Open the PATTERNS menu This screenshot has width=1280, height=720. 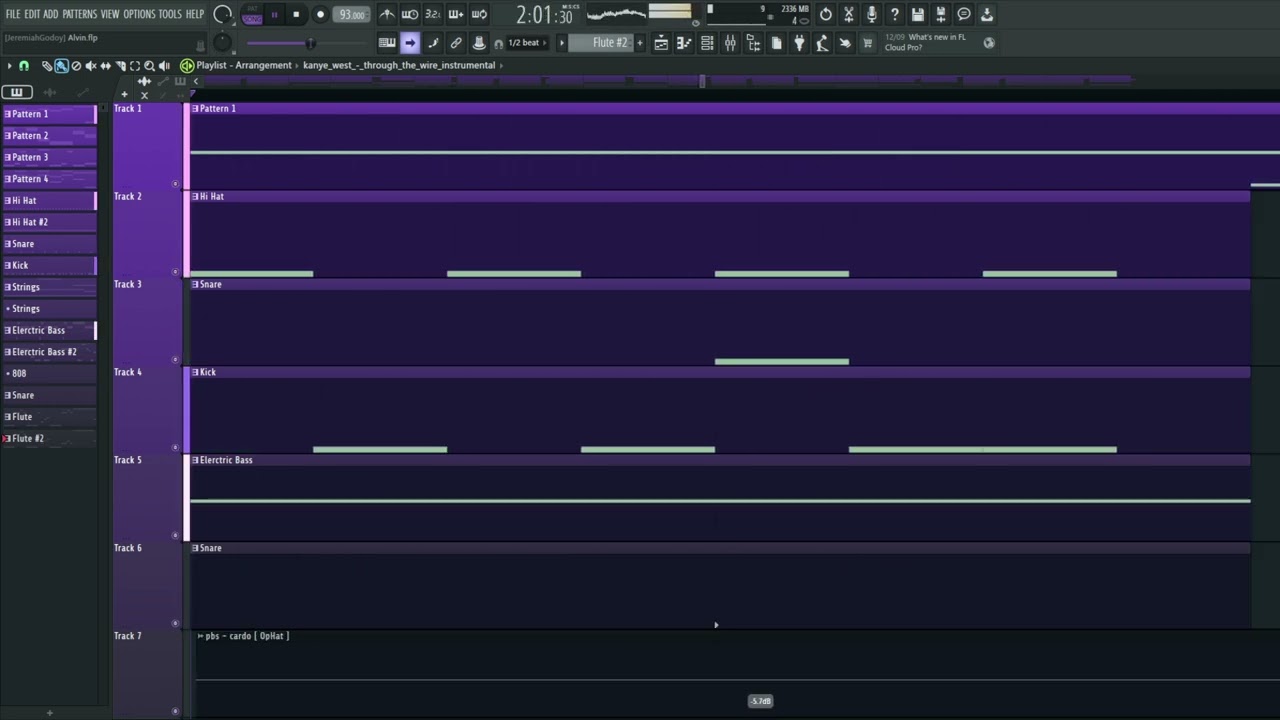[80, 14]
